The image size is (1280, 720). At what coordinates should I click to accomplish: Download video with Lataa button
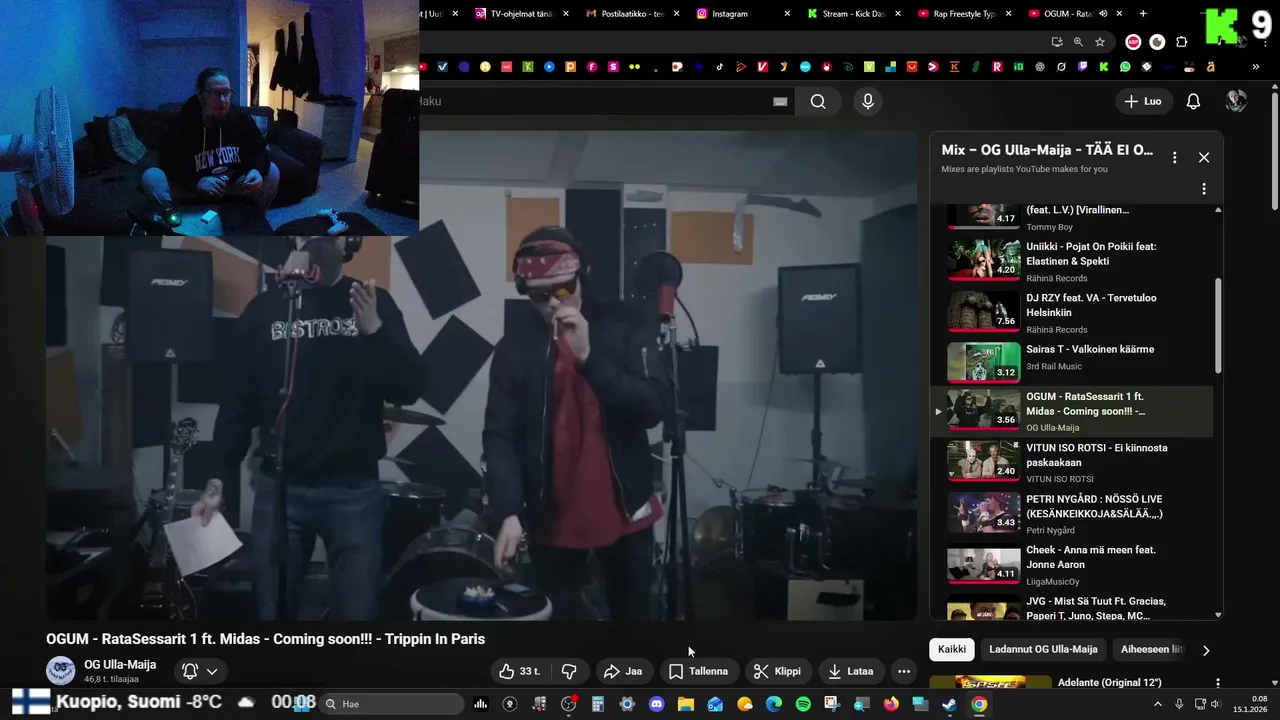(851, 671)
